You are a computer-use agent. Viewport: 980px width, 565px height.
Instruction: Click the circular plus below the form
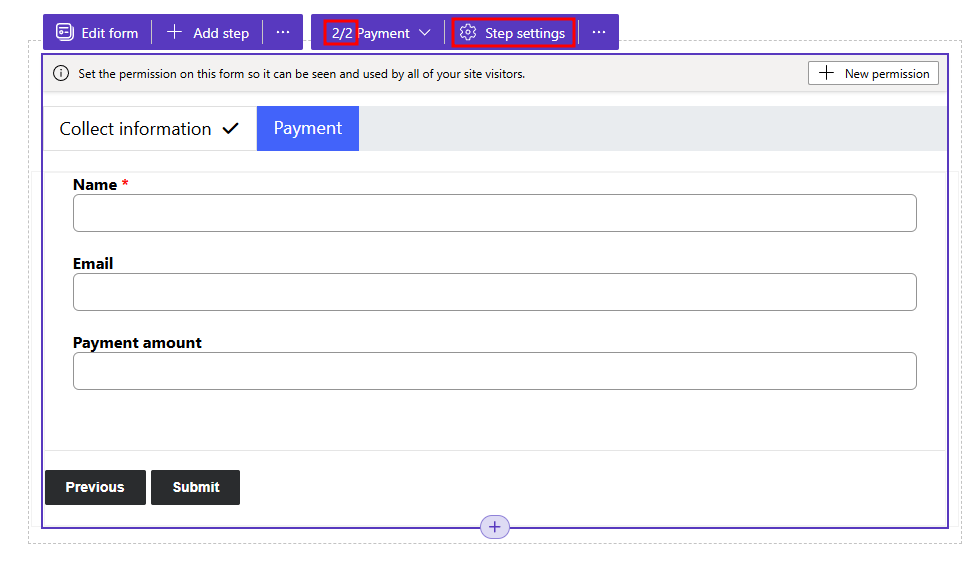(494, 527)
